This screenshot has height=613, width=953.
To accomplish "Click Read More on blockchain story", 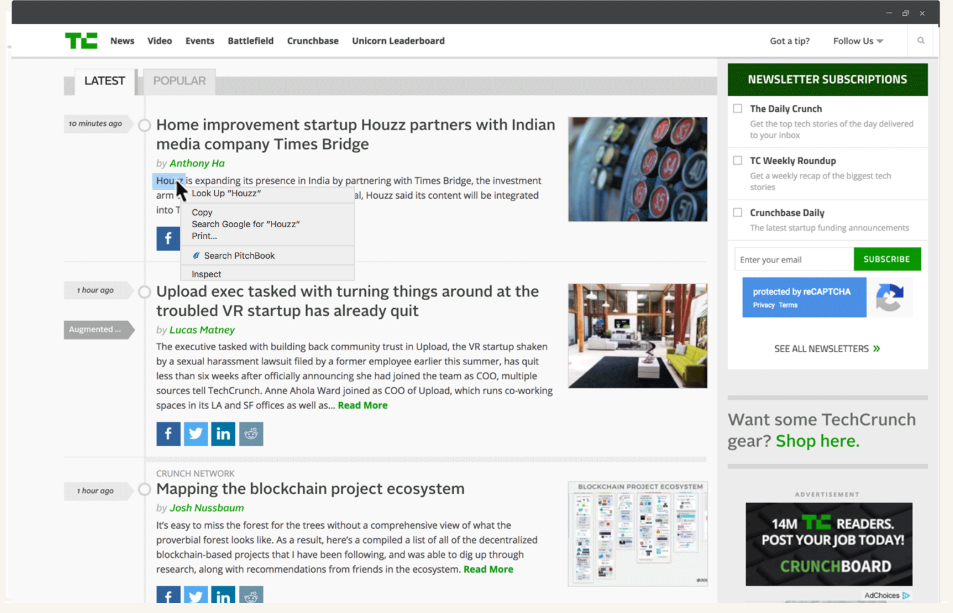I will 488,569.
